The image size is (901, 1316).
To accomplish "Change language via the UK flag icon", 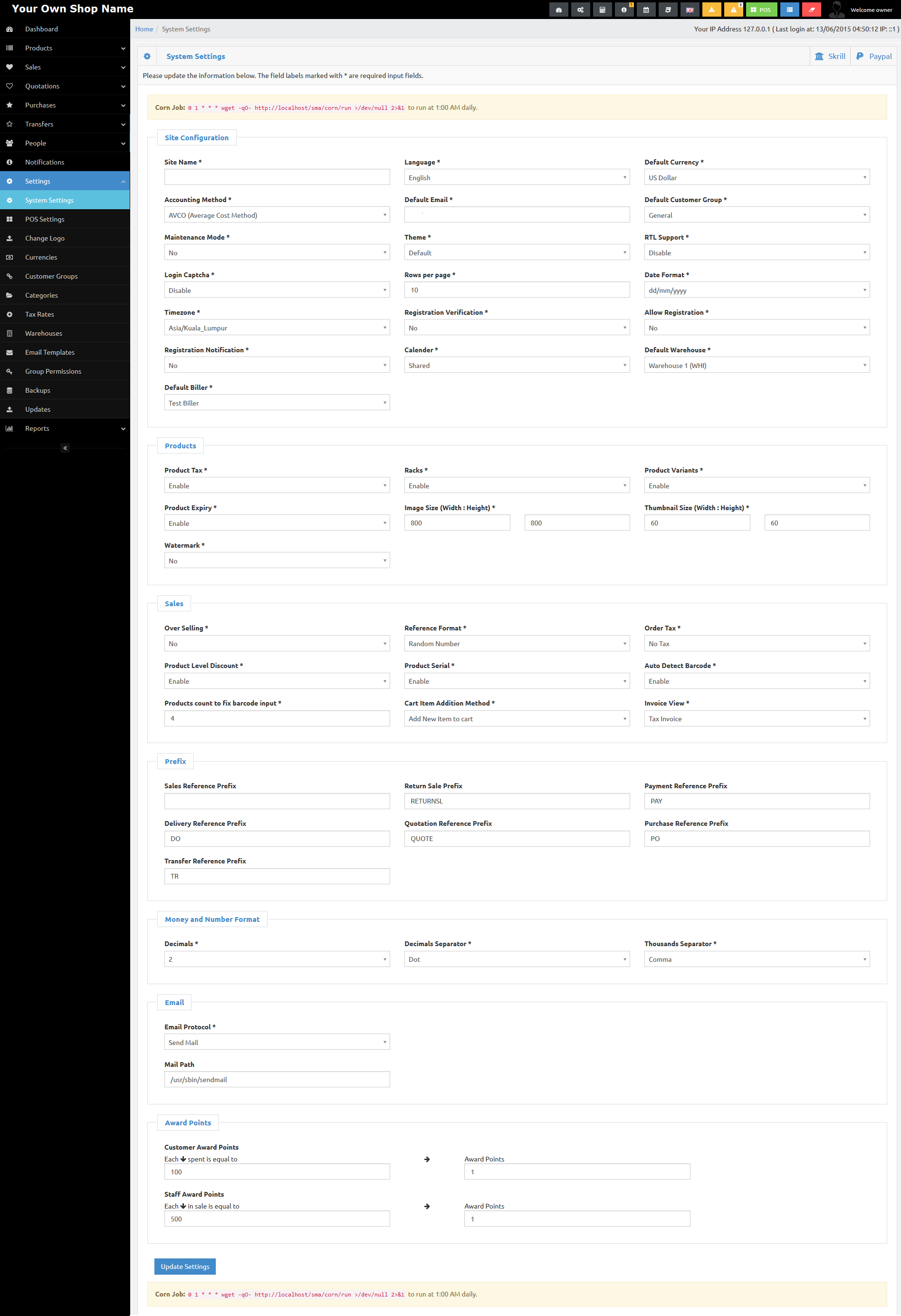I will pos(690,10).
